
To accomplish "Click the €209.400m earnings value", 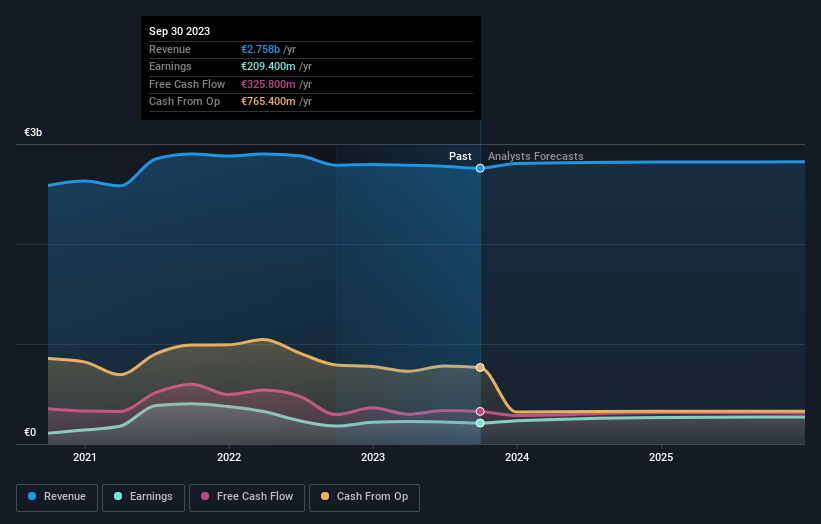I will (268, 66).
